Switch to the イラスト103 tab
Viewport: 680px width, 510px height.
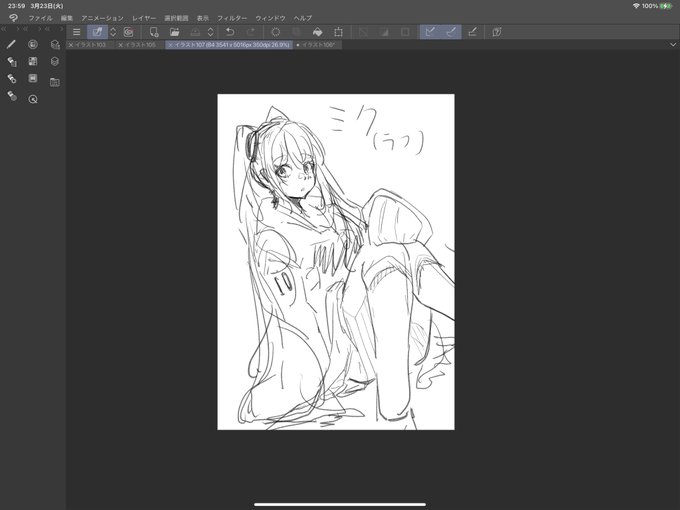(x=90, y=45)
